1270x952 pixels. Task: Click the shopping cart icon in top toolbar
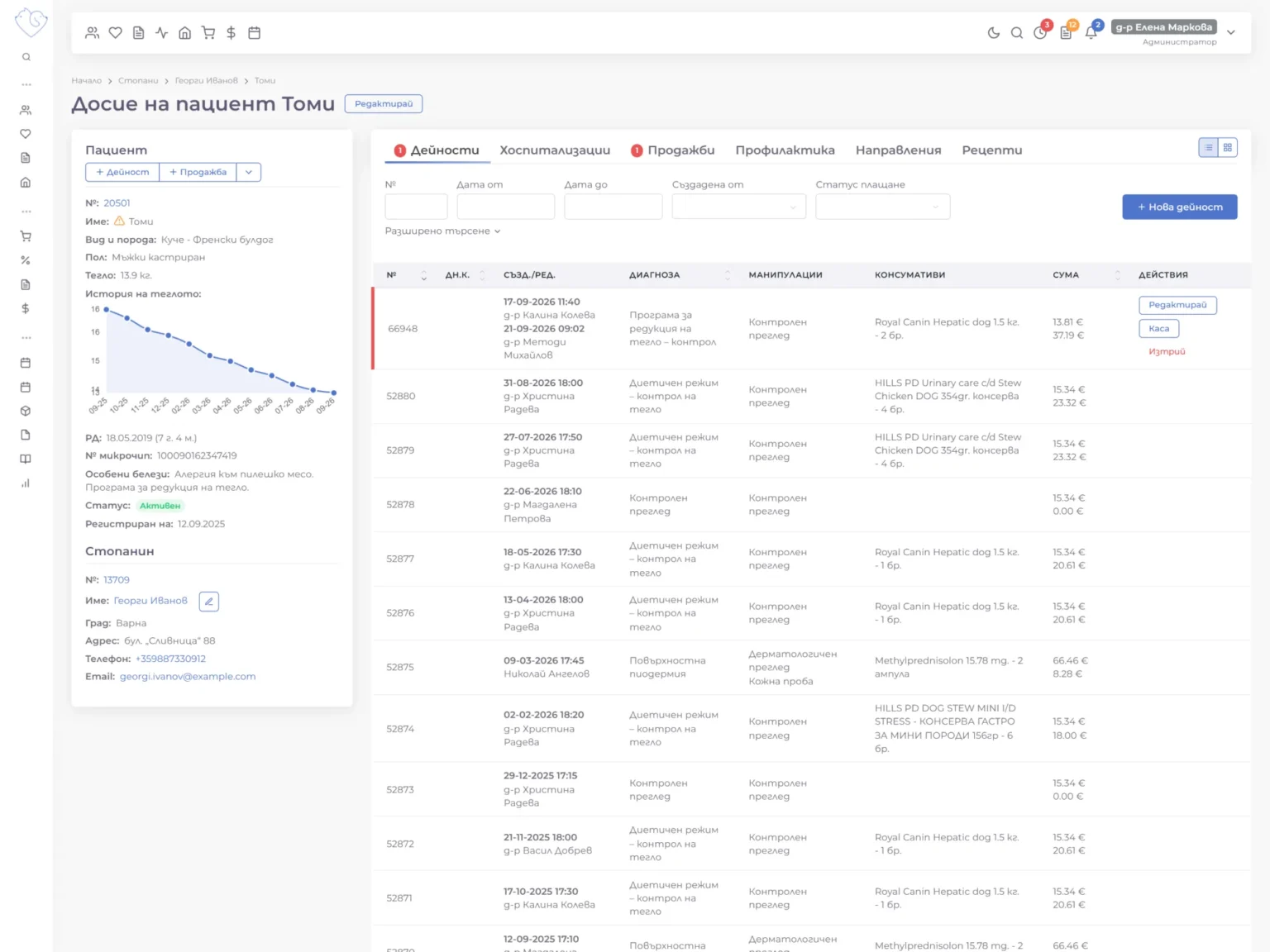pyautogui.click(x=208, y=33)
